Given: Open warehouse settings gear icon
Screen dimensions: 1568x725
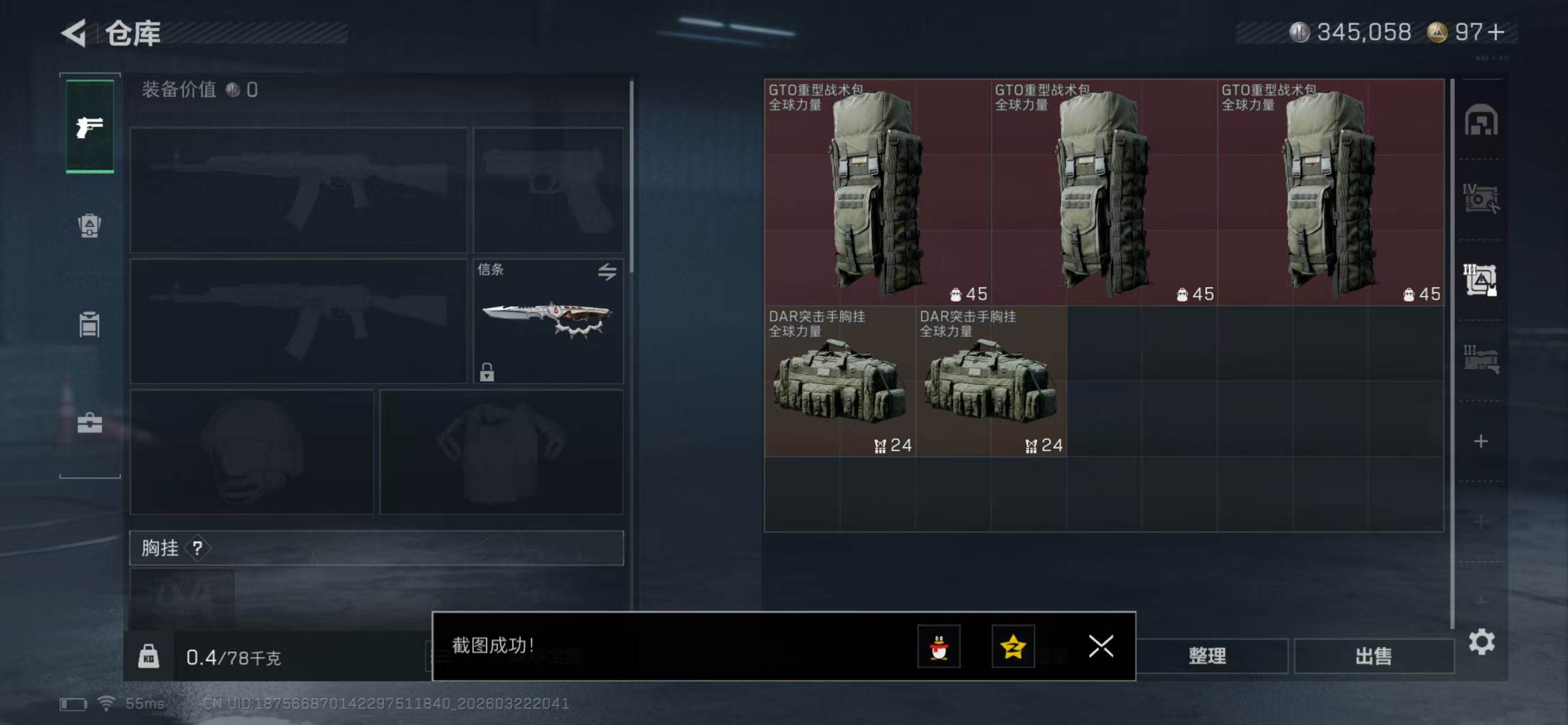Looking at the screenshot, I should [x=1481, y=642].
